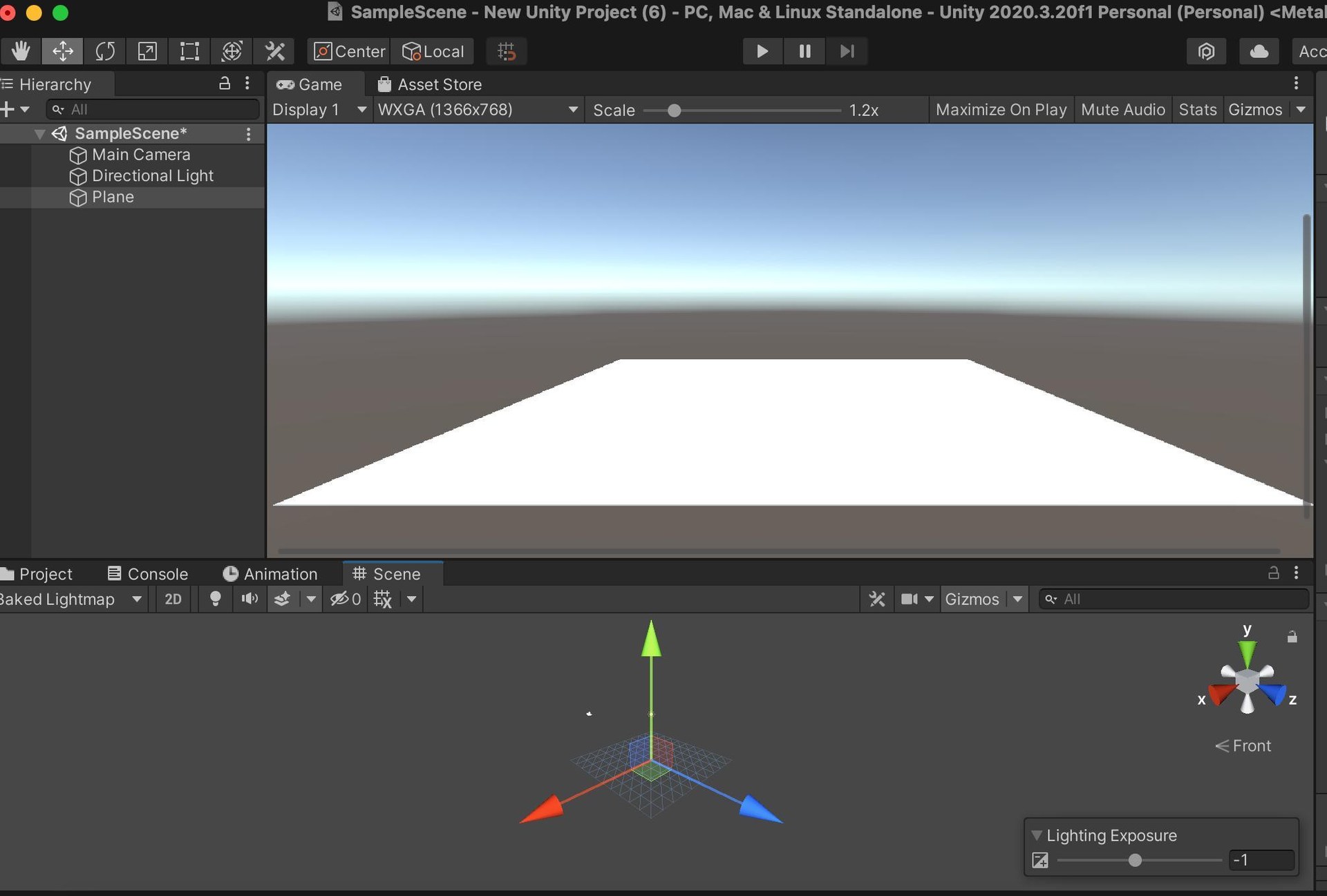
Task: Click the grid snapping icon in toolbar
Action: tap(507, 50)
